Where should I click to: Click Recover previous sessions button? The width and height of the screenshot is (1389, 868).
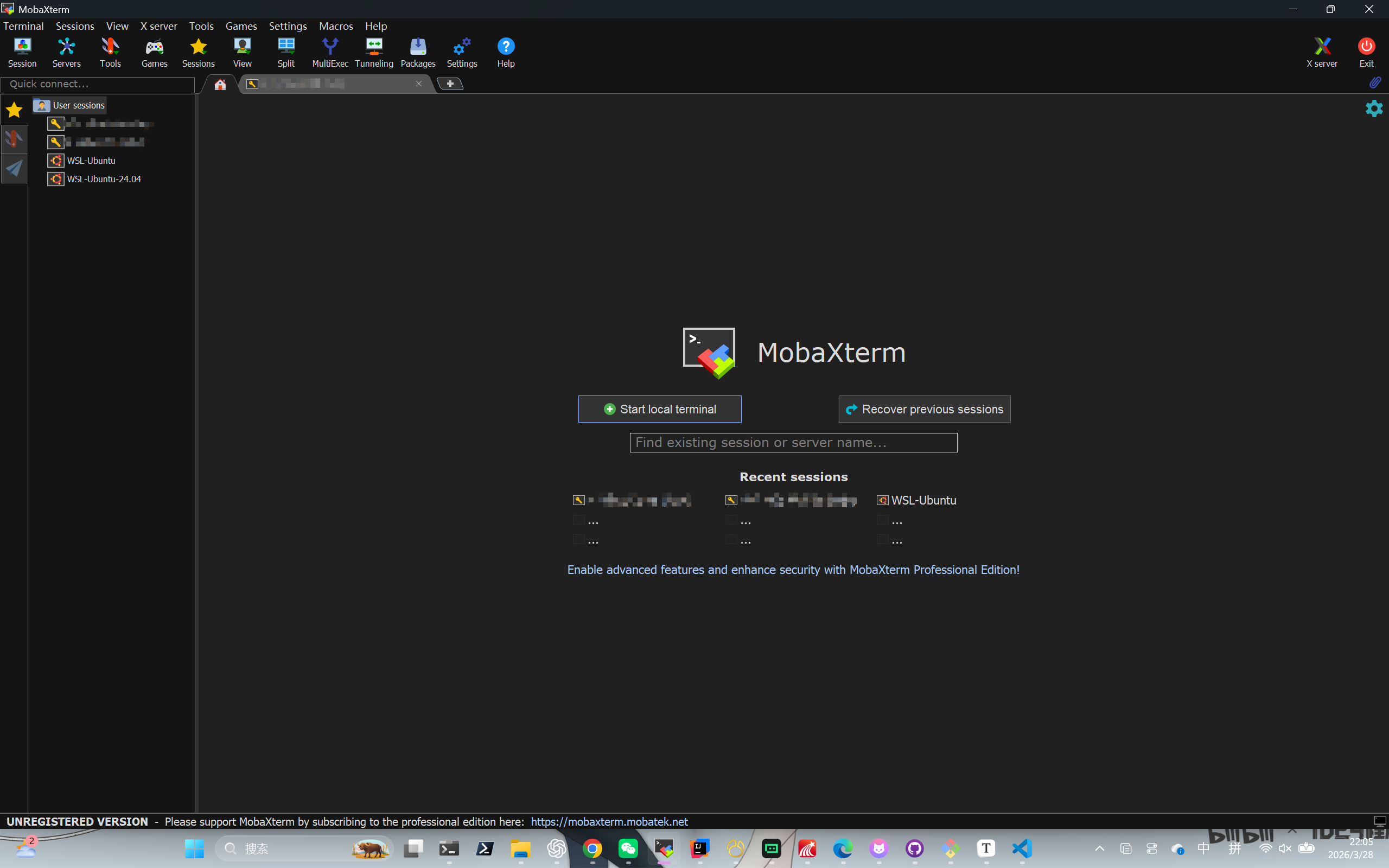[x=924, y=409]
